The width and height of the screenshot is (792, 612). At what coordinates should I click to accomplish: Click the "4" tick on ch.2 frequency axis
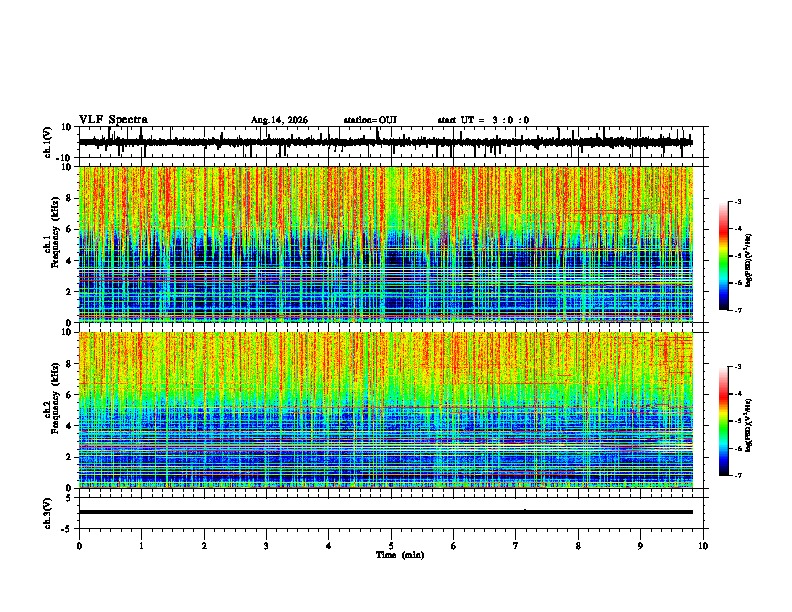coord(70,426)
